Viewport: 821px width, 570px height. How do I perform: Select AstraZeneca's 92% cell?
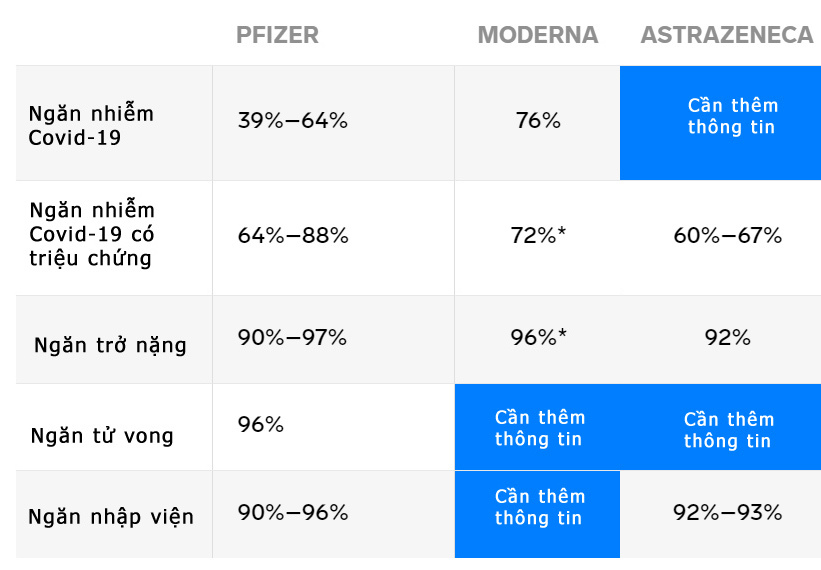pos(727,338)
